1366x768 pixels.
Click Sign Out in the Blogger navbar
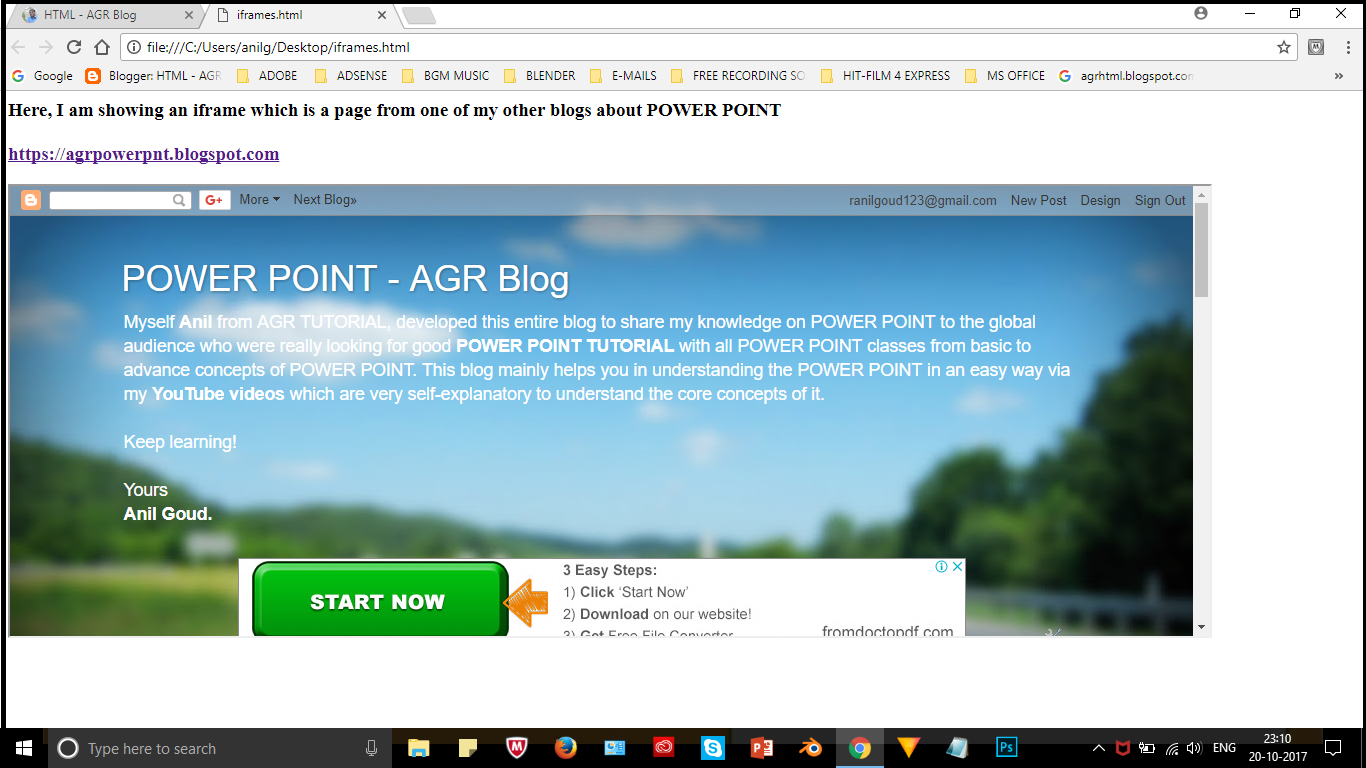tap(1160, 200)
